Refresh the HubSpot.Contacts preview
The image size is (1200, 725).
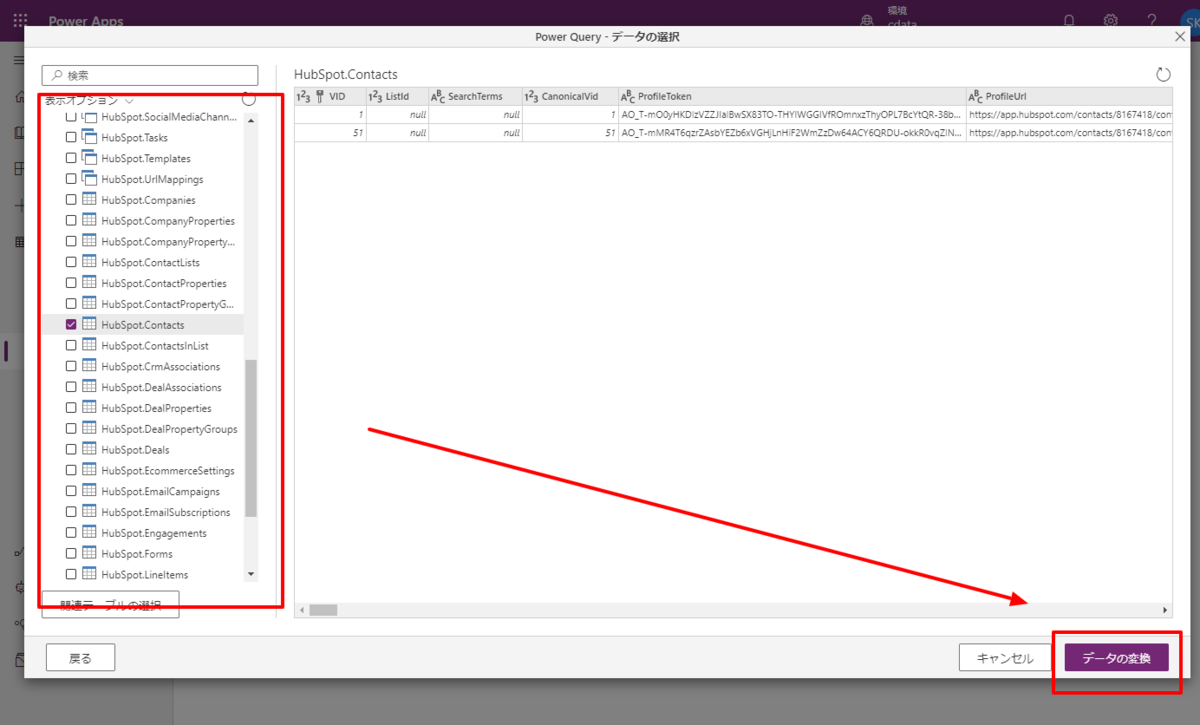tap(1163, 75)
